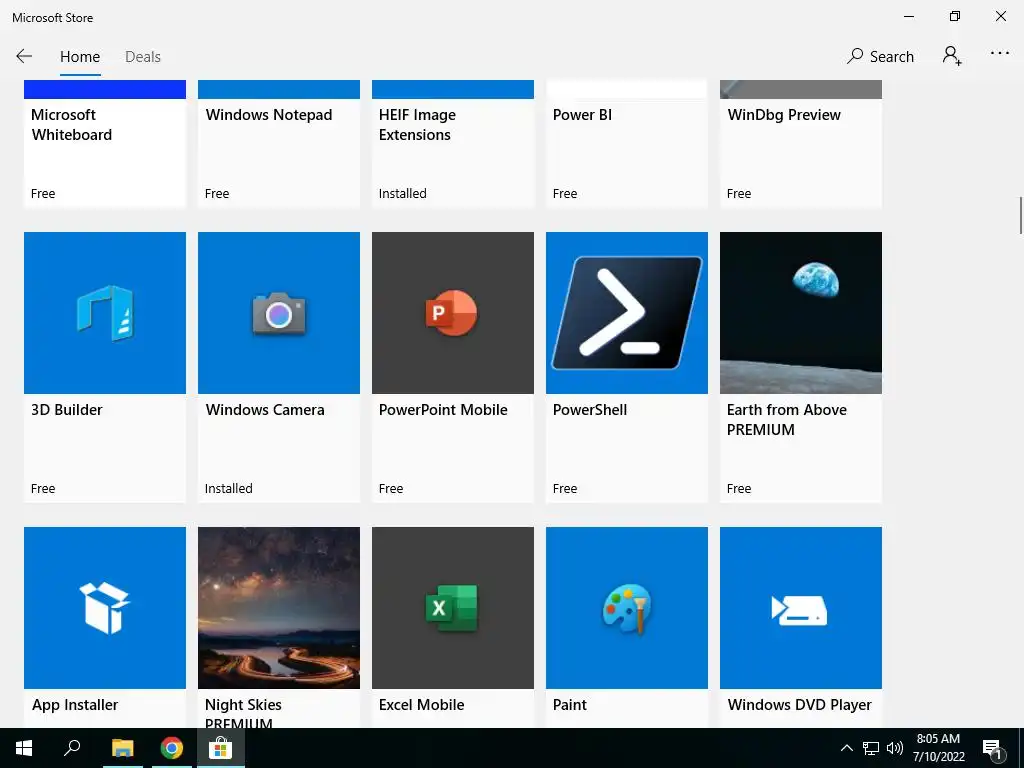Open the network status tray icon
This screenshot has height=768, width=1024.
(871, 748)
